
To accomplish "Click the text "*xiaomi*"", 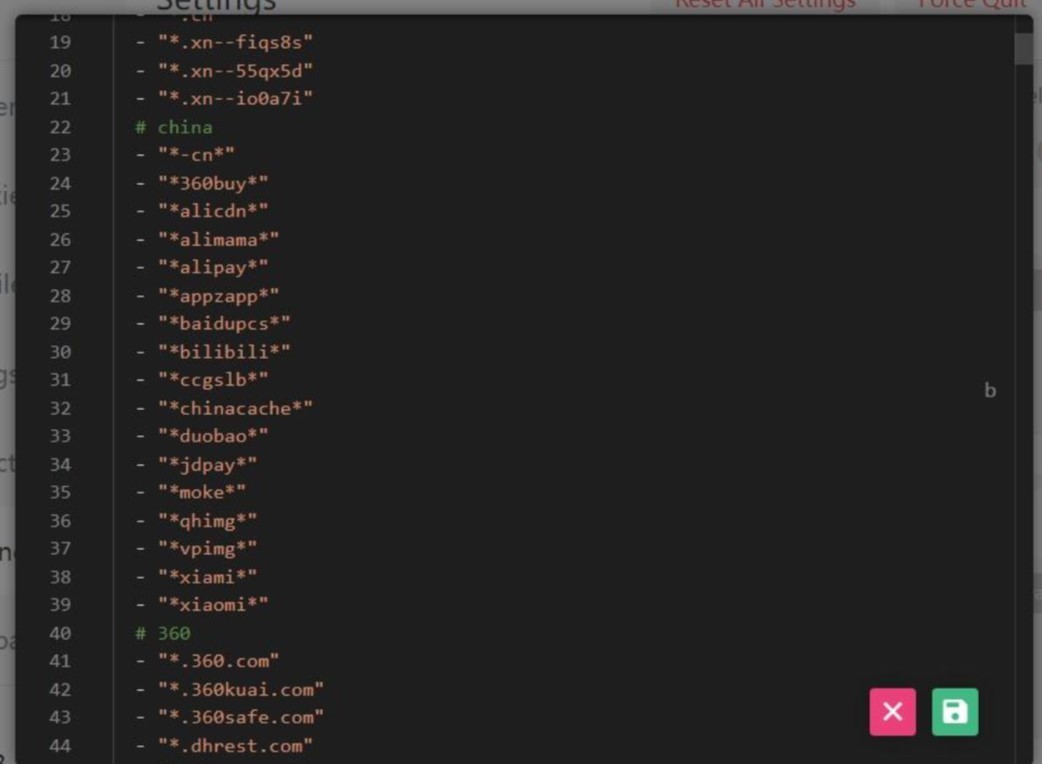I will (213, 605).
